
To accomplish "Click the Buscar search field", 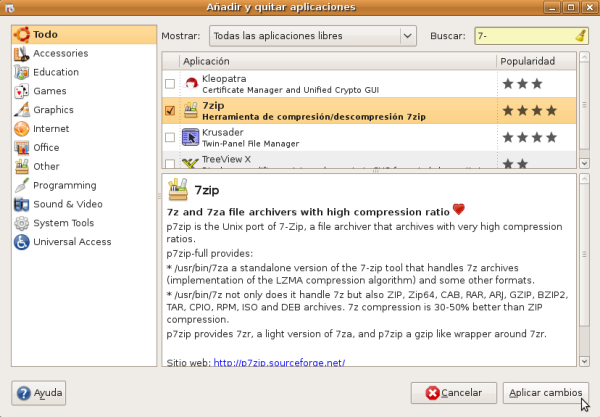I will click(520, 36).
